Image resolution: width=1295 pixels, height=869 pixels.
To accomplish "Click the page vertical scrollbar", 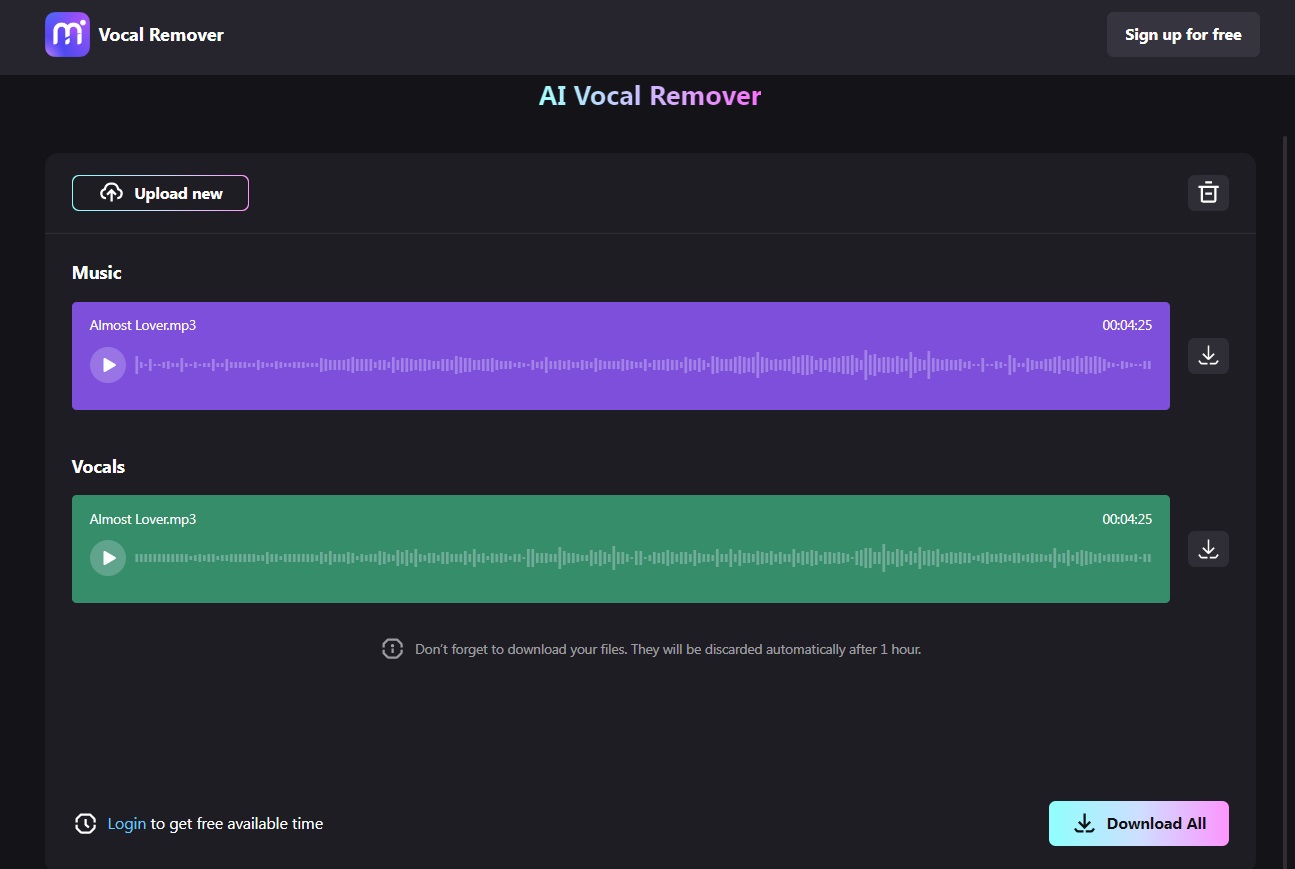I will point(1285,500).
